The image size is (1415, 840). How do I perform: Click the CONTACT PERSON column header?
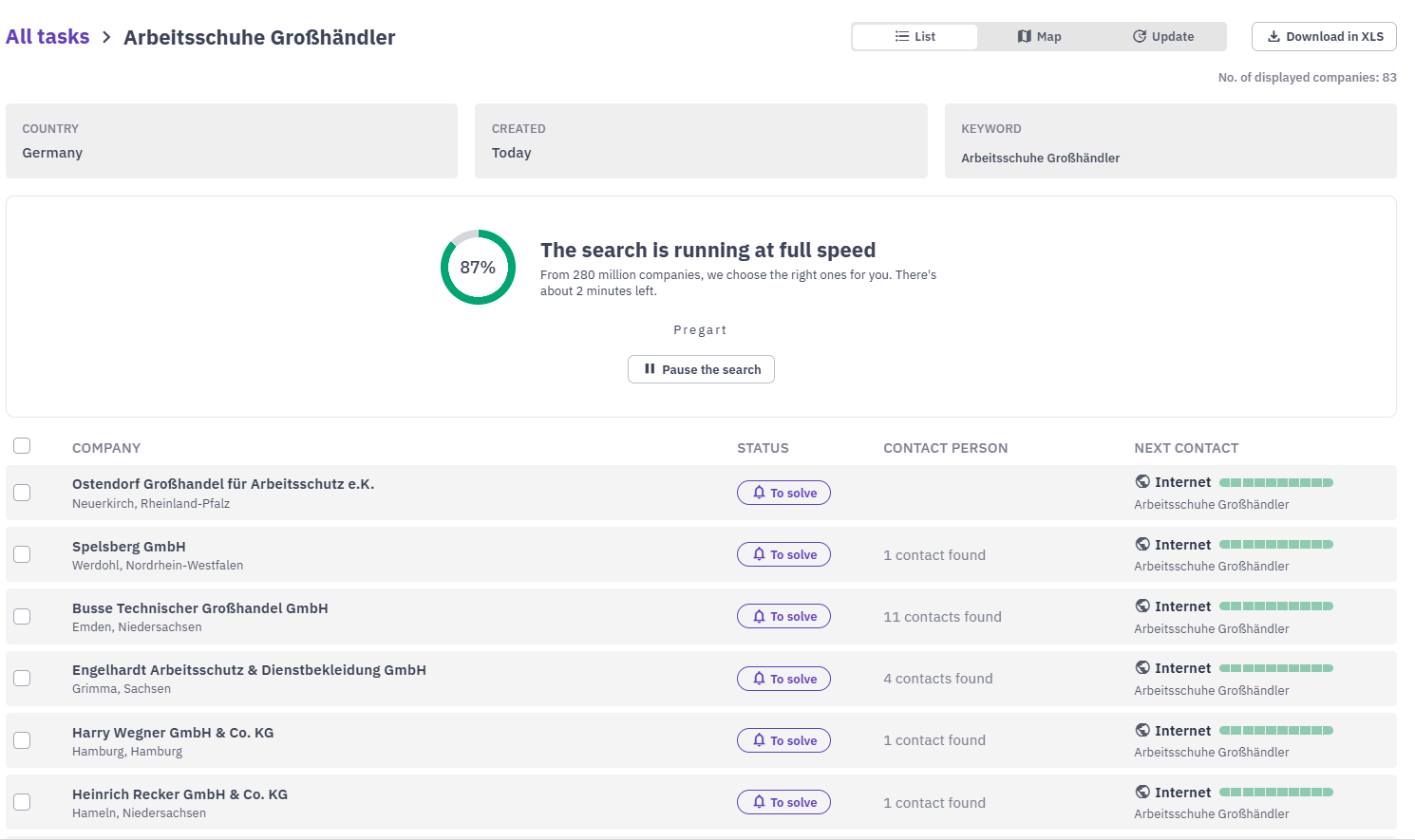click(x=946, y=448)
